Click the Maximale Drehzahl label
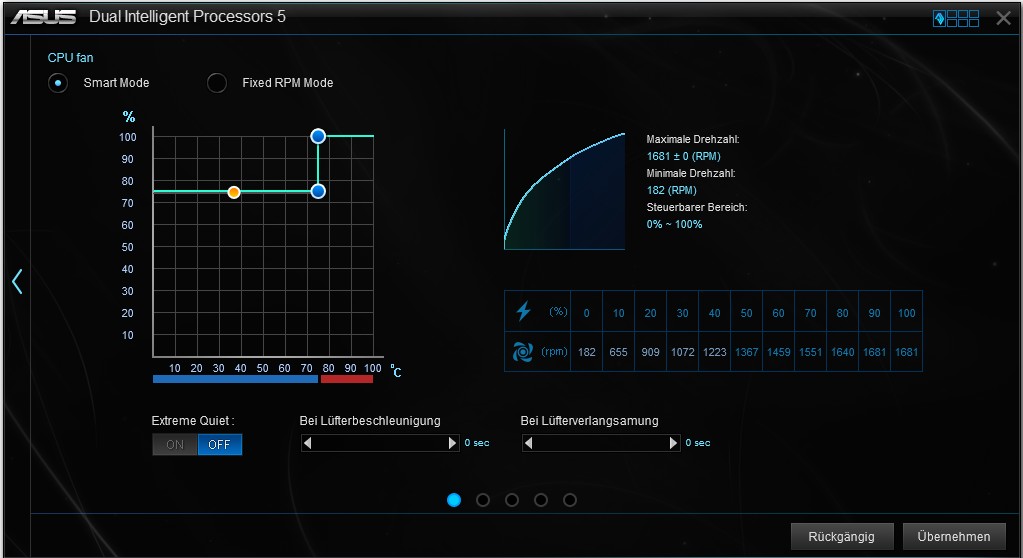This screenshot has width=1023, height=558. pos(692,139)
